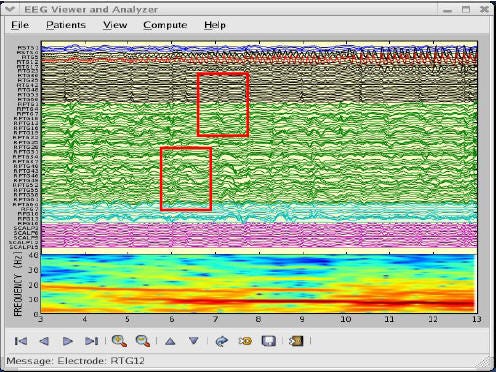Image resolution: width=496 pixels, height=372 pixels.
Task: Click the zoom out magnifier icon
Action: pos(143,341)
